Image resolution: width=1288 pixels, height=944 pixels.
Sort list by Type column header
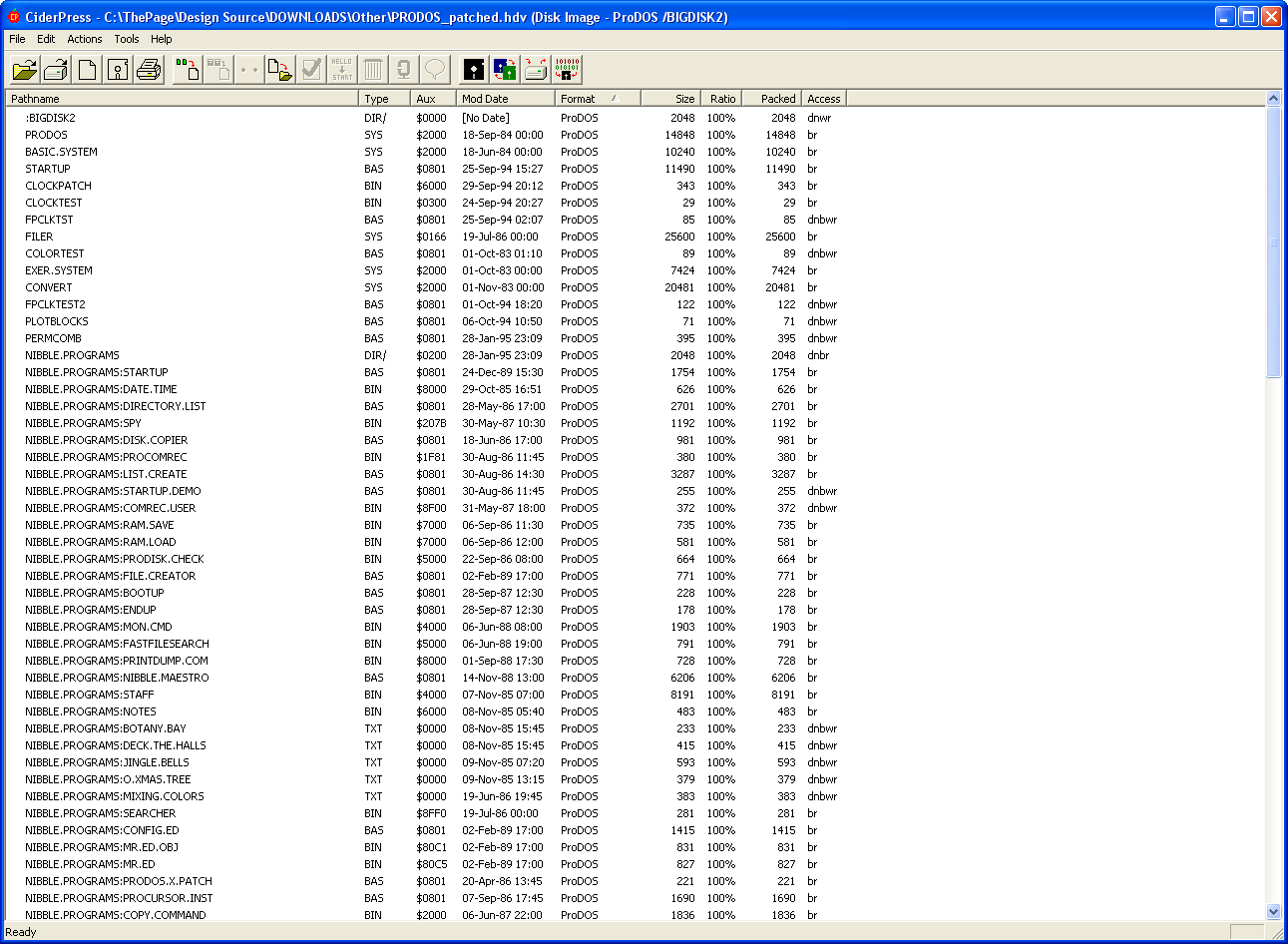point(384,99)
